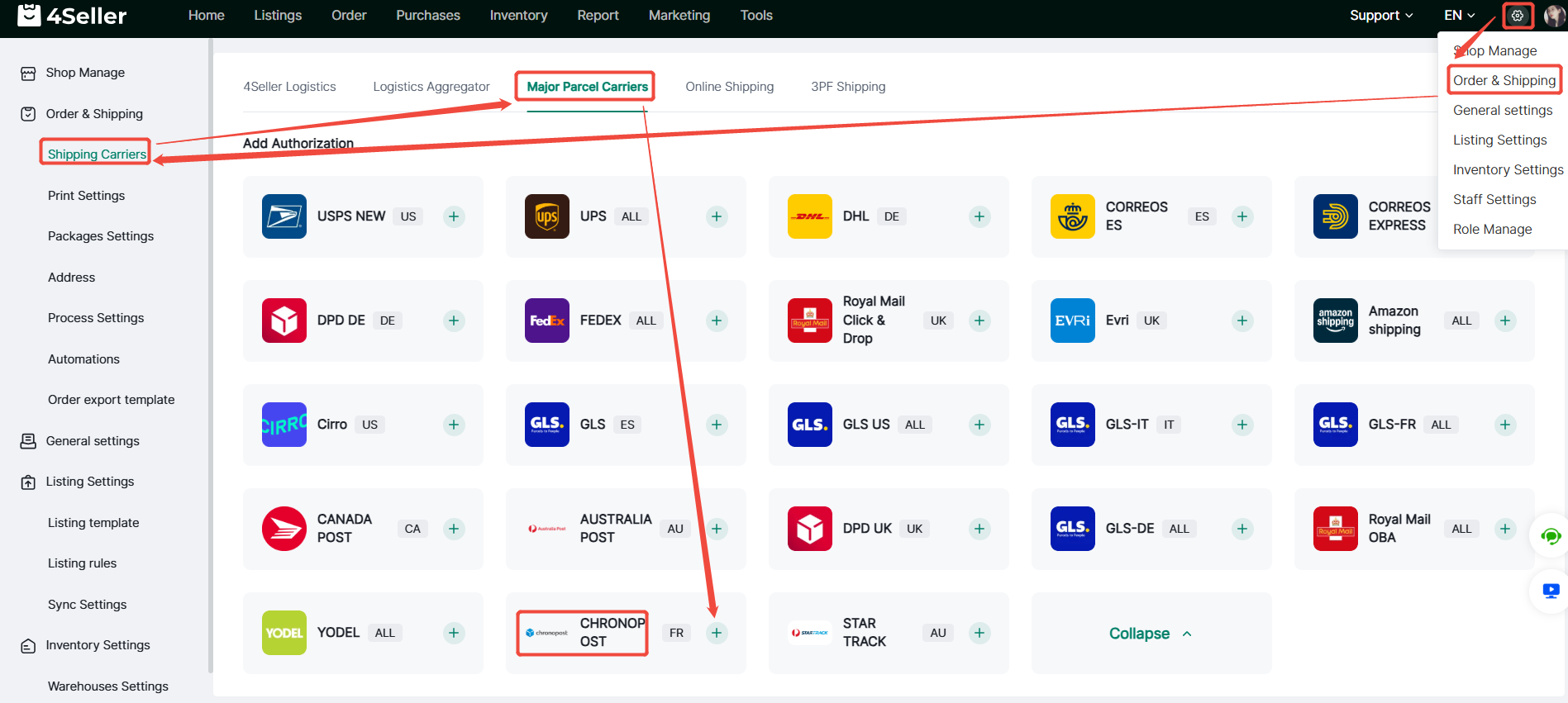Add Amazon shipping authorization
Image resolution: width=1568 pixels, height=703 pixels.
pyautogui.click(x=1505, y=321)
